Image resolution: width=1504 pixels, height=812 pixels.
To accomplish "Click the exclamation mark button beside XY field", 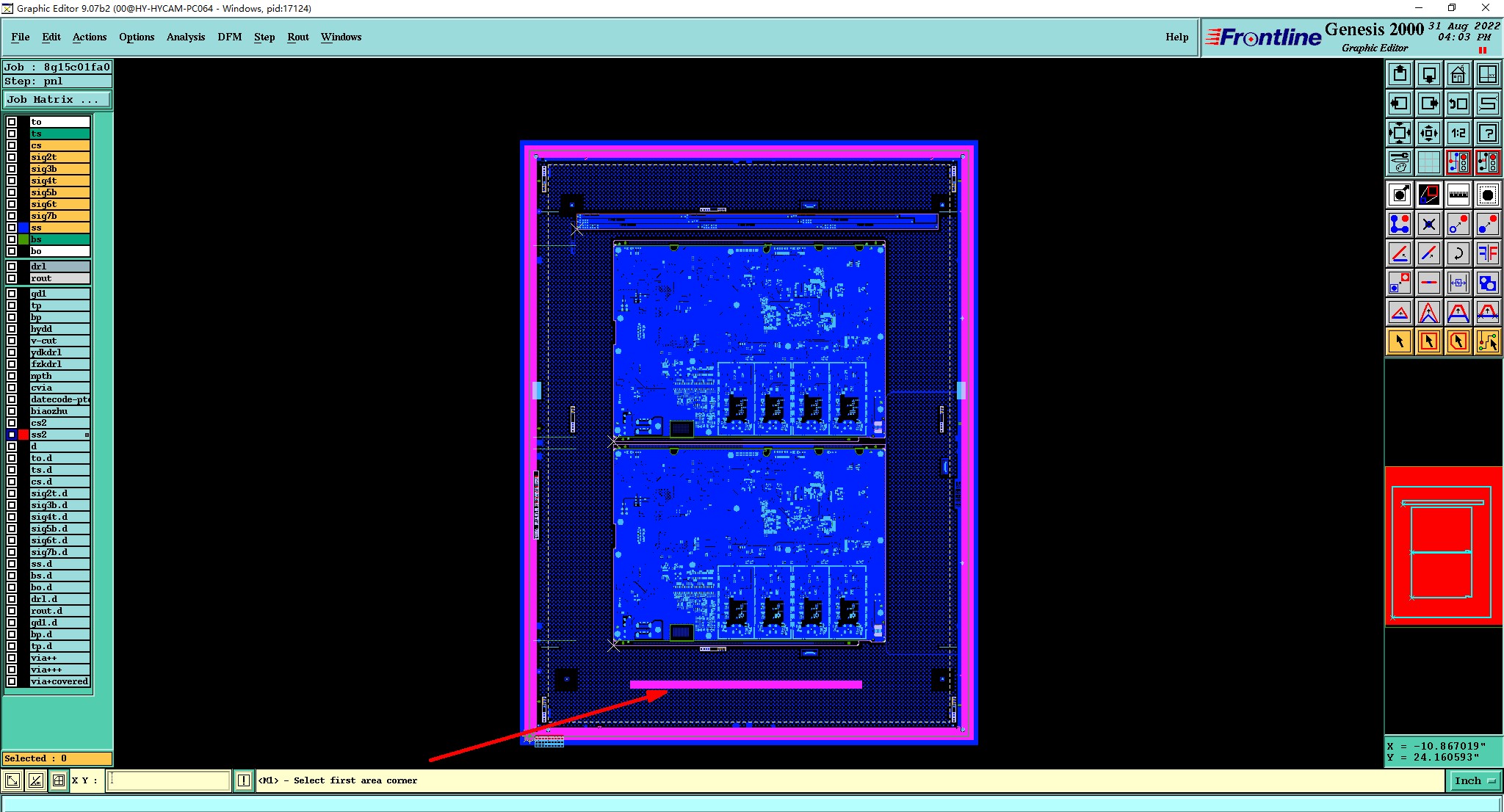I will 244,780.
